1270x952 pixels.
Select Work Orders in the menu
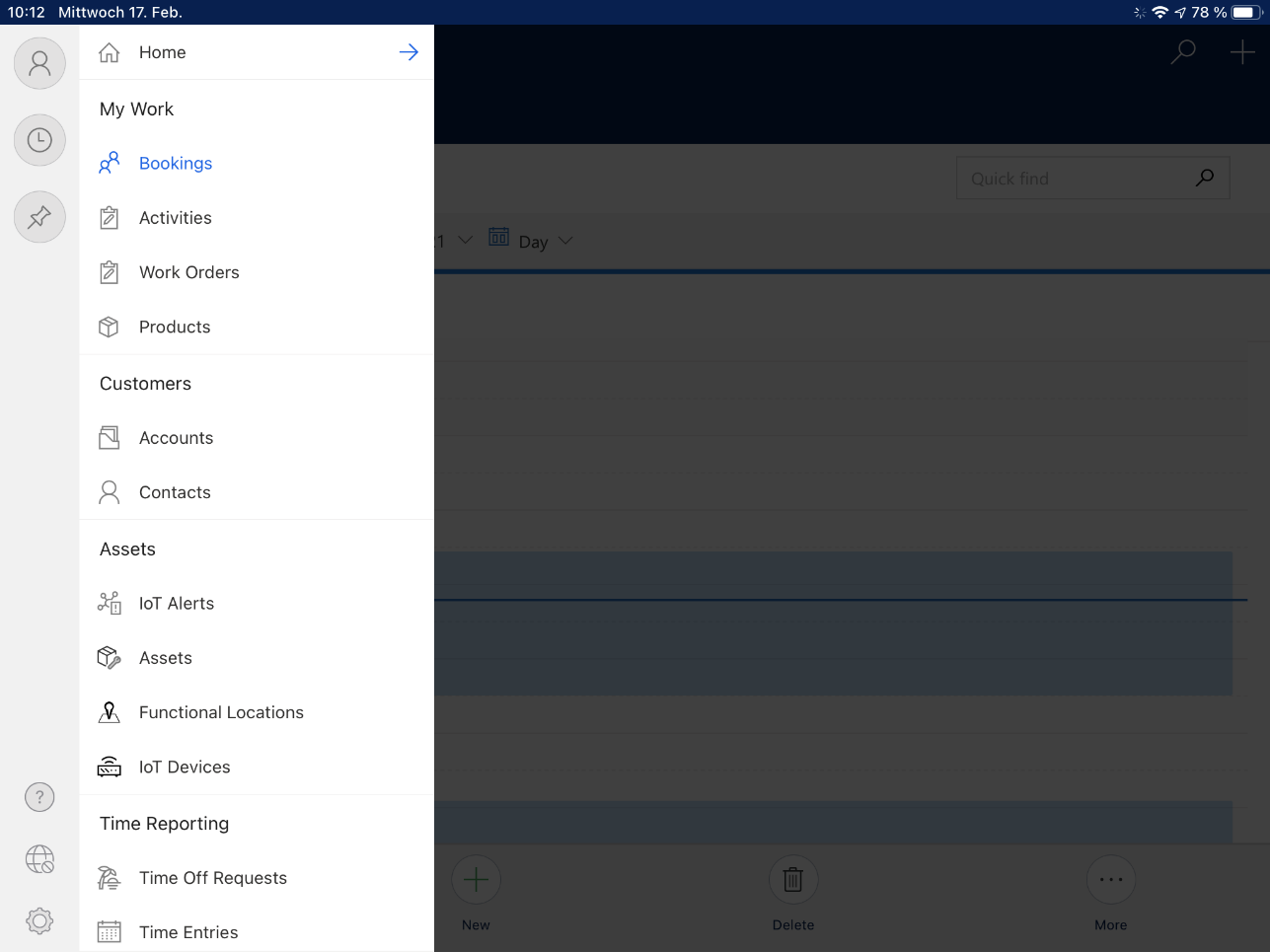(x=189, y=272)
